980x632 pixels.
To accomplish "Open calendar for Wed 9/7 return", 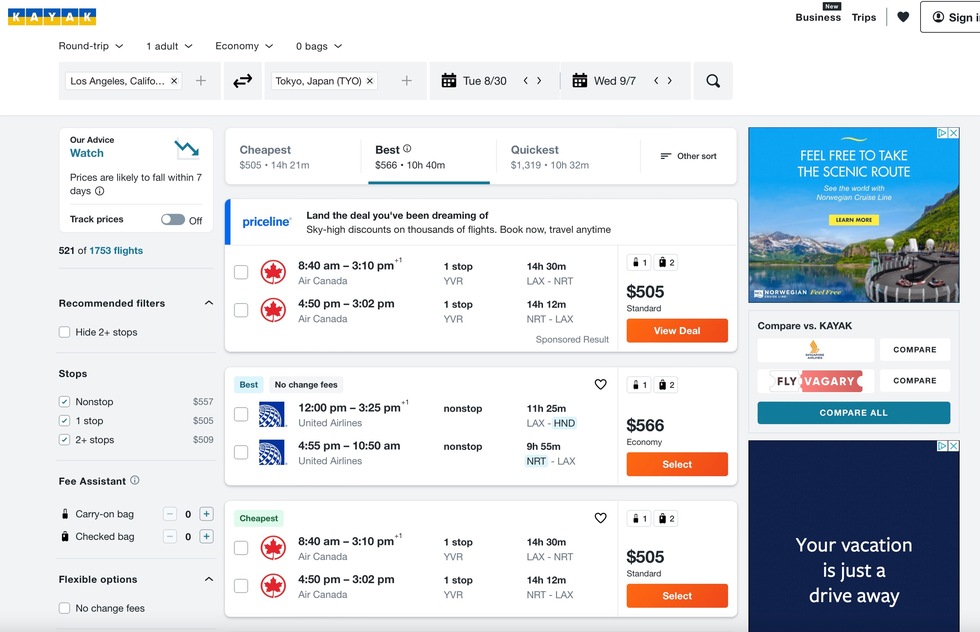I will 604,81.
